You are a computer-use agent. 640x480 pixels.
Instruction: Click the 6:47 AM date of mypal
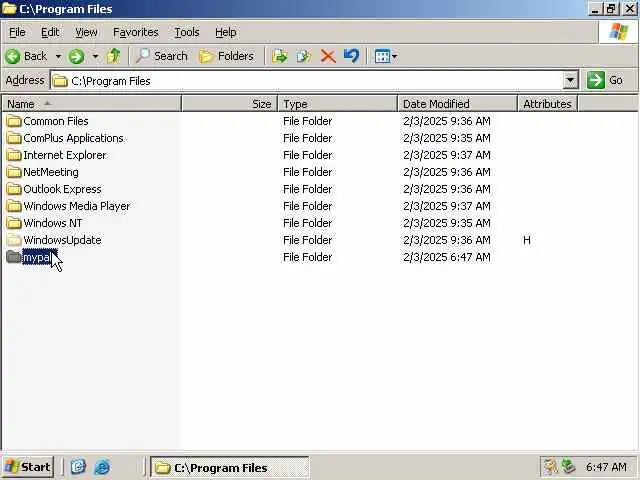coord(447,257)
